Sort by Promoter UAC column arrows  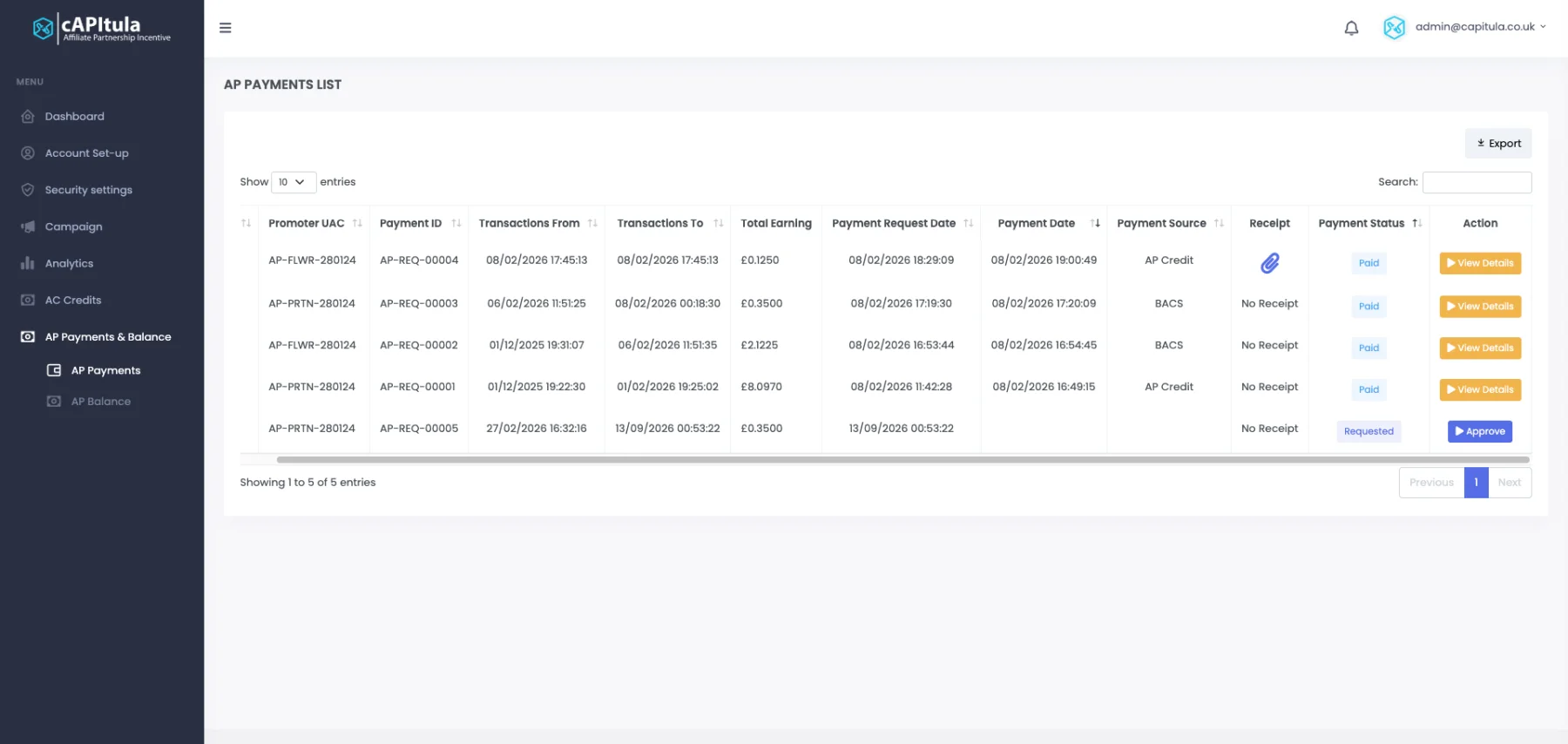pyautogui.click(x=357, y=224)
